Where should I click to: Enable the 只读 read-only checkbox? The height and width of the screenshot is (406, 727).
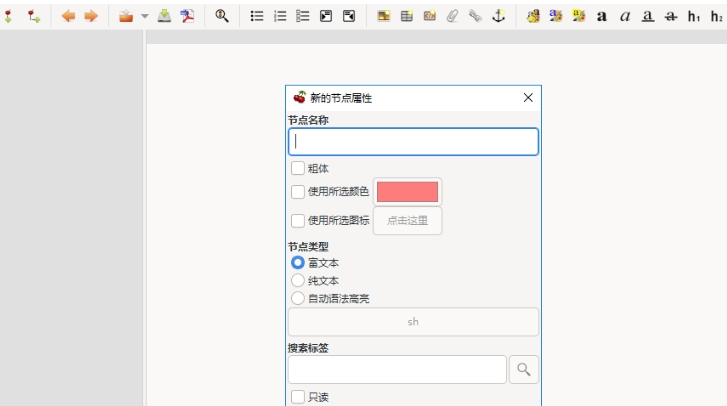[298, 397]
